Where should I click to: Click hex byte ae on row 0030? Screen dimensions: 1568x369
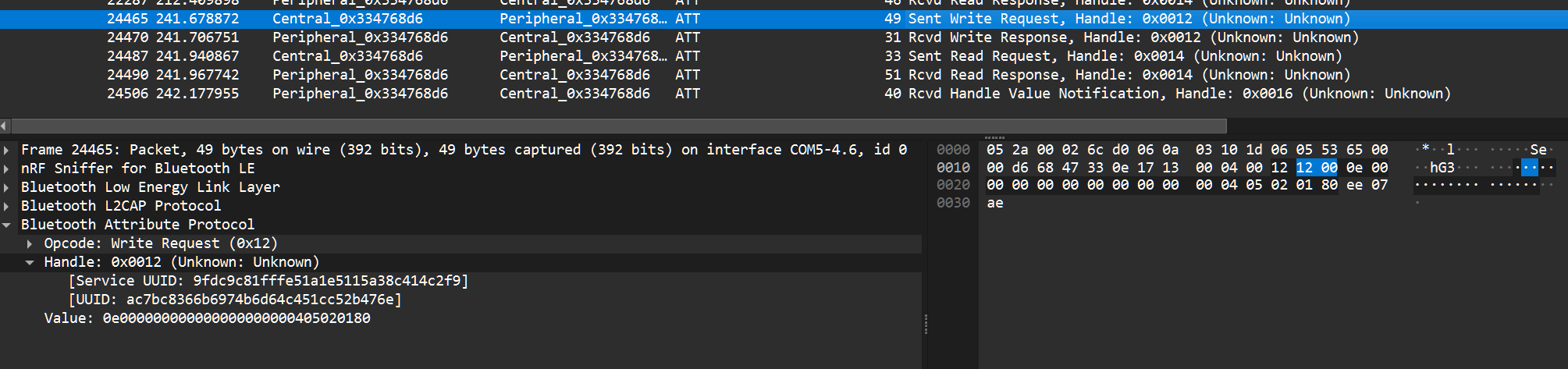995,203
